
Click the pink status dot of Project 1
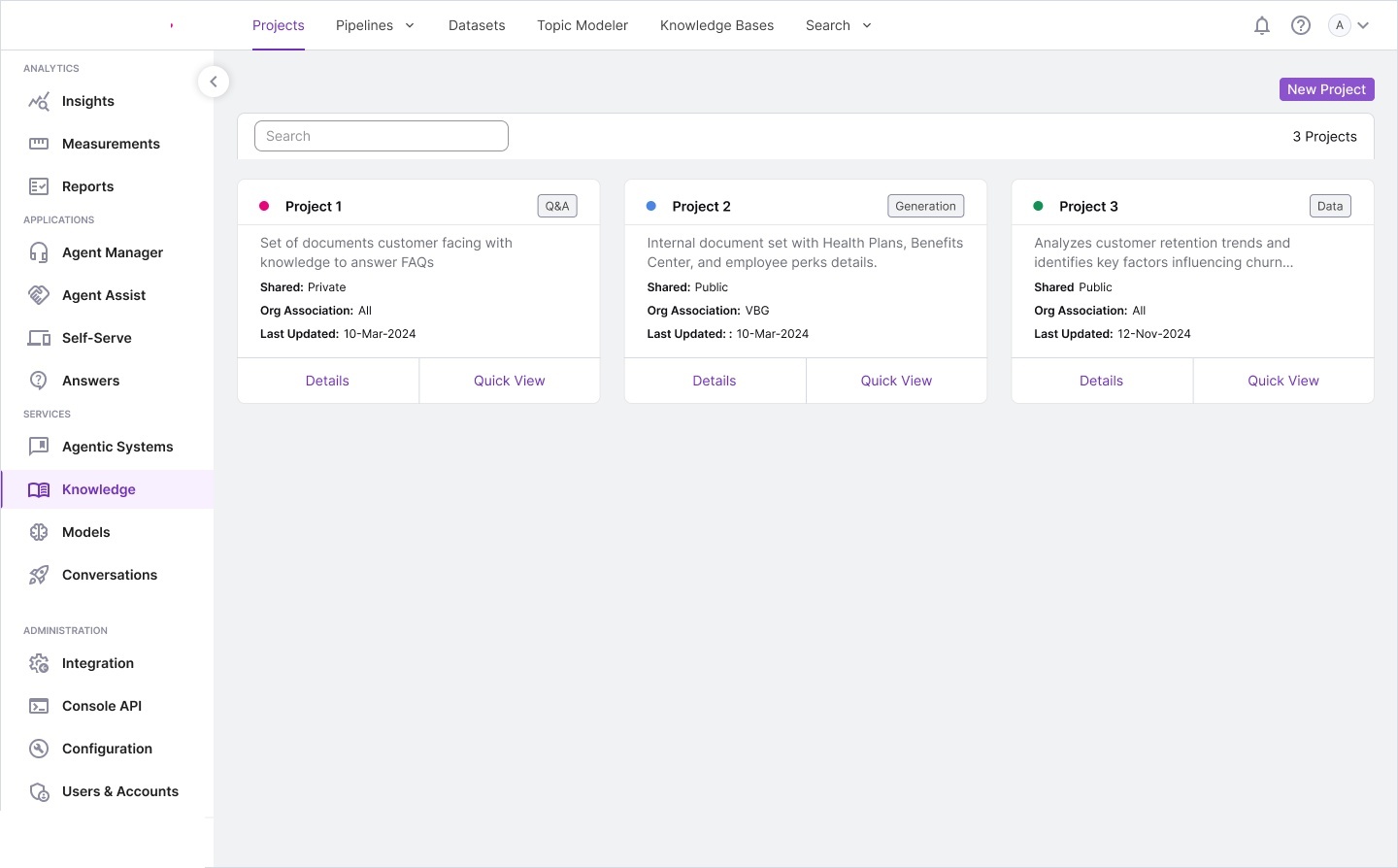click(x=264, y=206)
